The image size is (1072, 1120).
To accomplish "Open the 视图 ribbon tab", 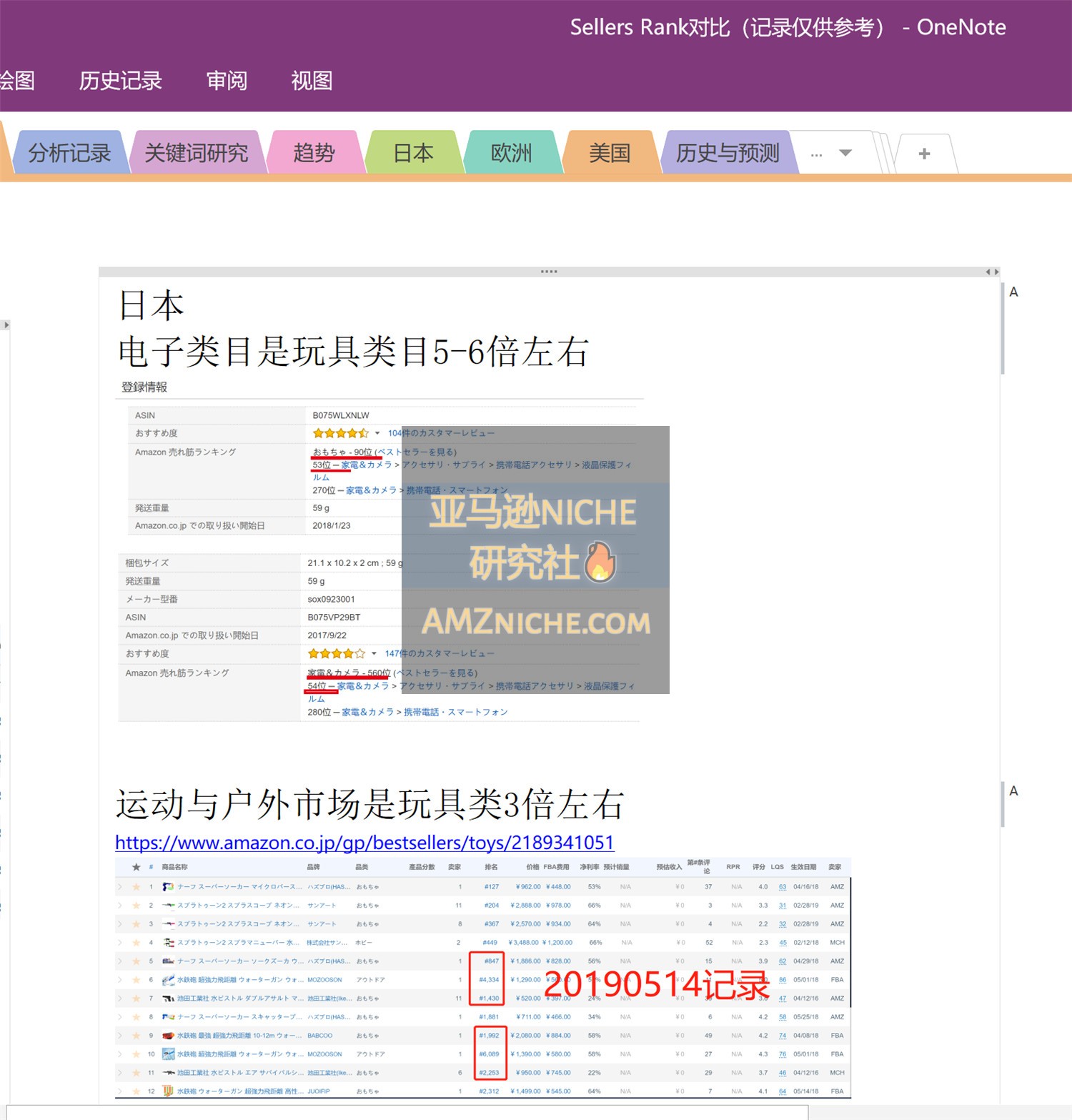I will point(312,81).
